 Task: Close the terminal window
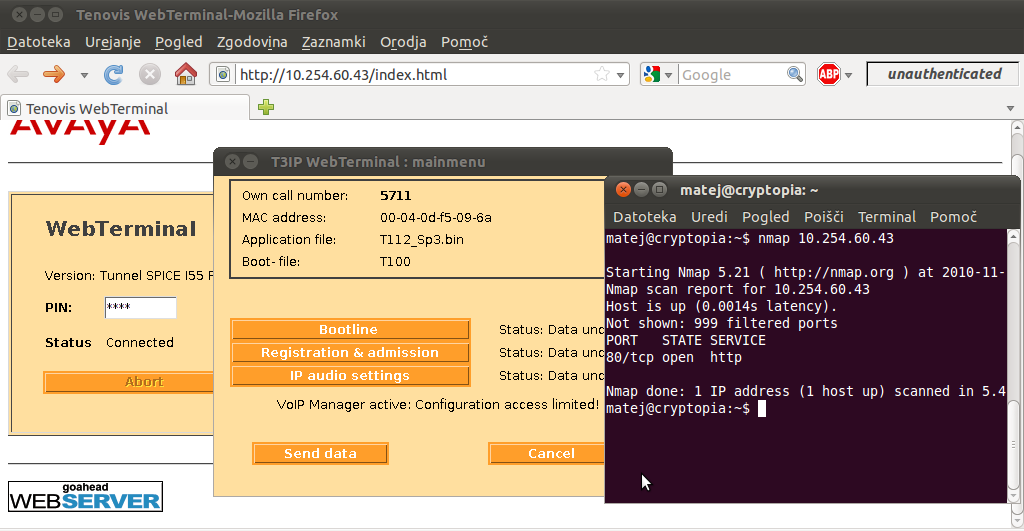(623, 189)
